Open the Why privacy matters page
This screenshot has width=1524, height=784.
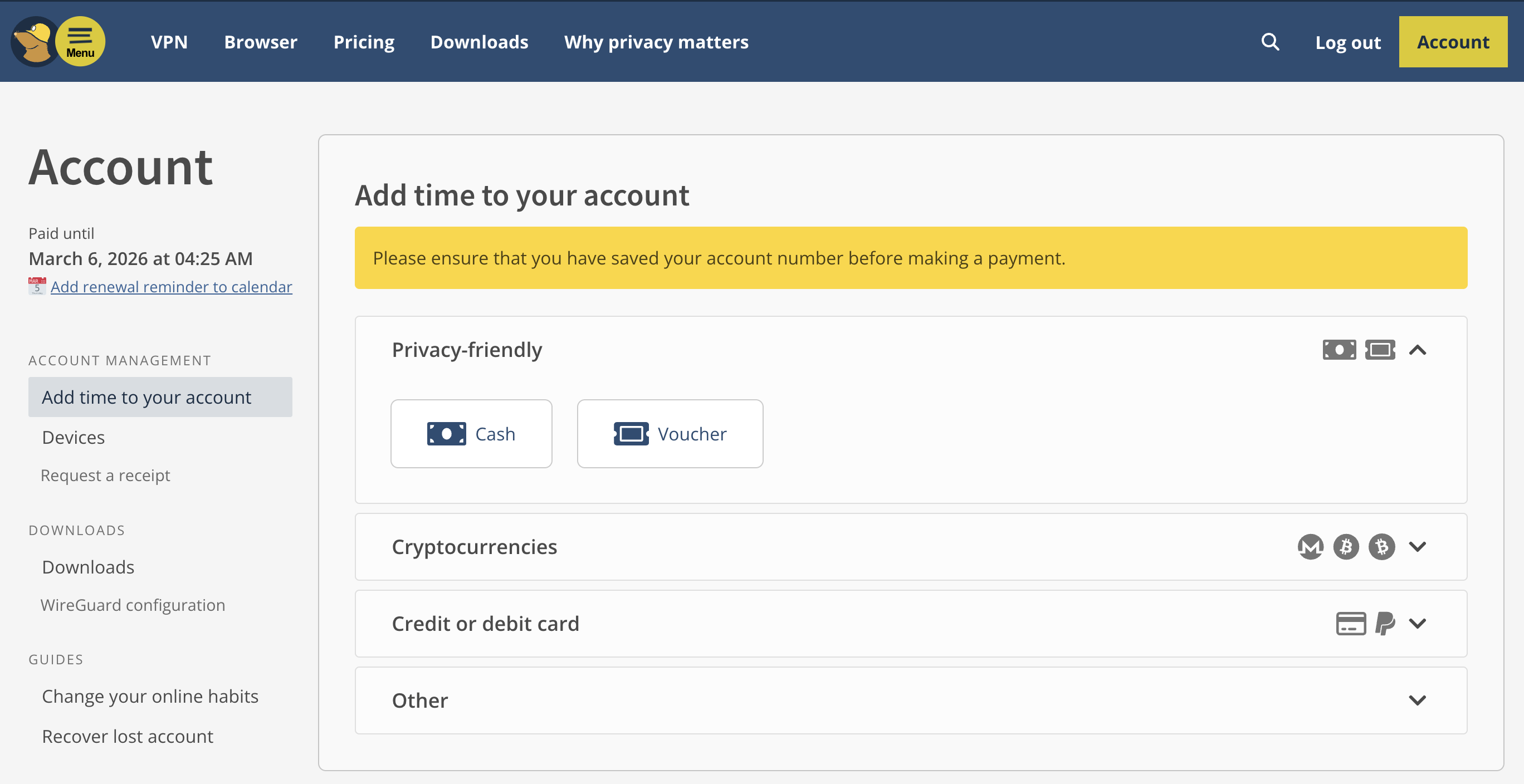656,41
